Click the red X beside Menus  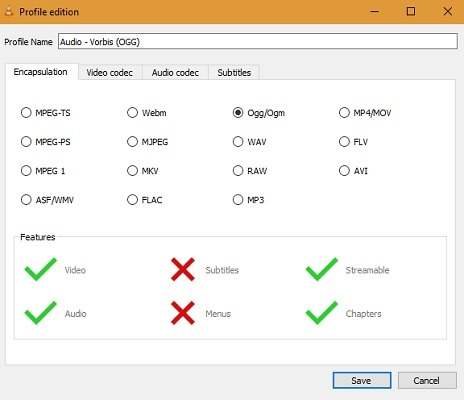(x=183, y=313)
